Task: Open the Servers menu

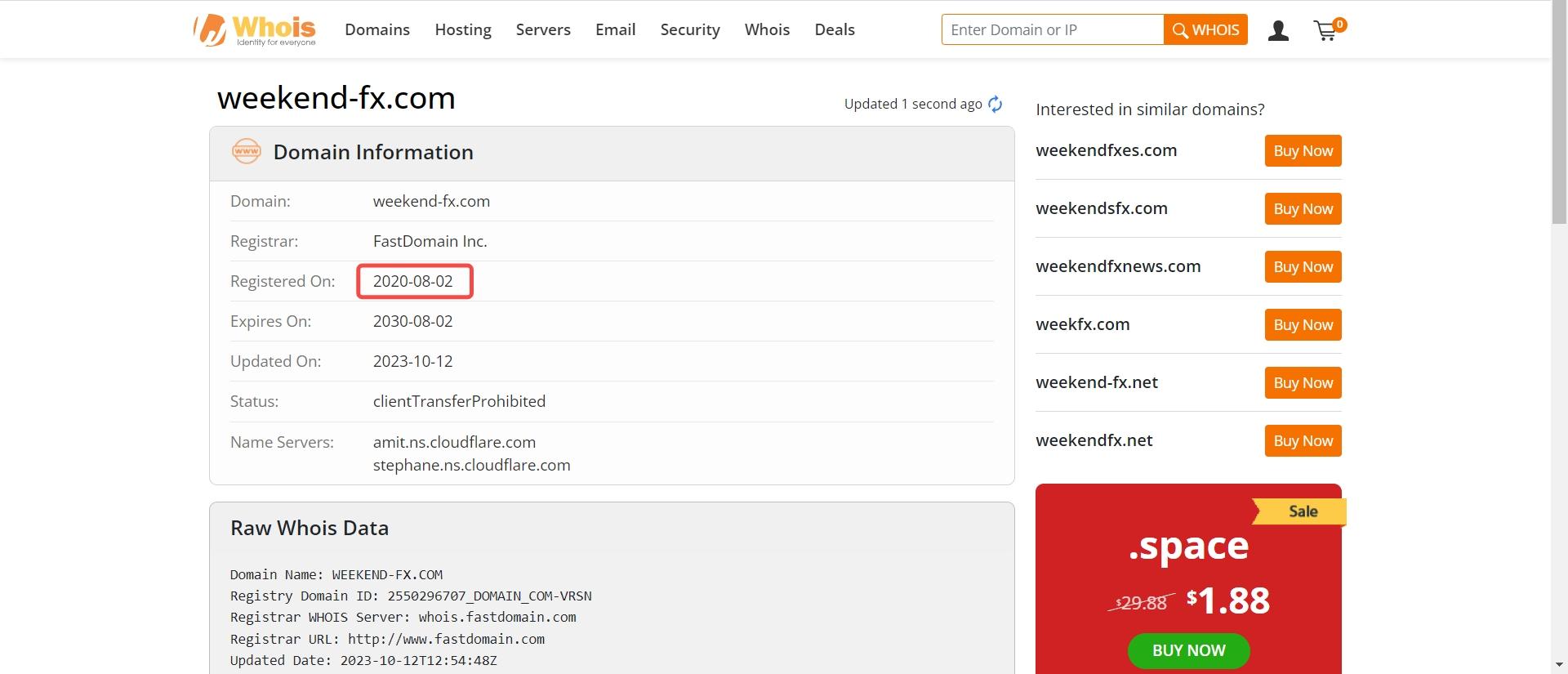Action: (543, 29)
